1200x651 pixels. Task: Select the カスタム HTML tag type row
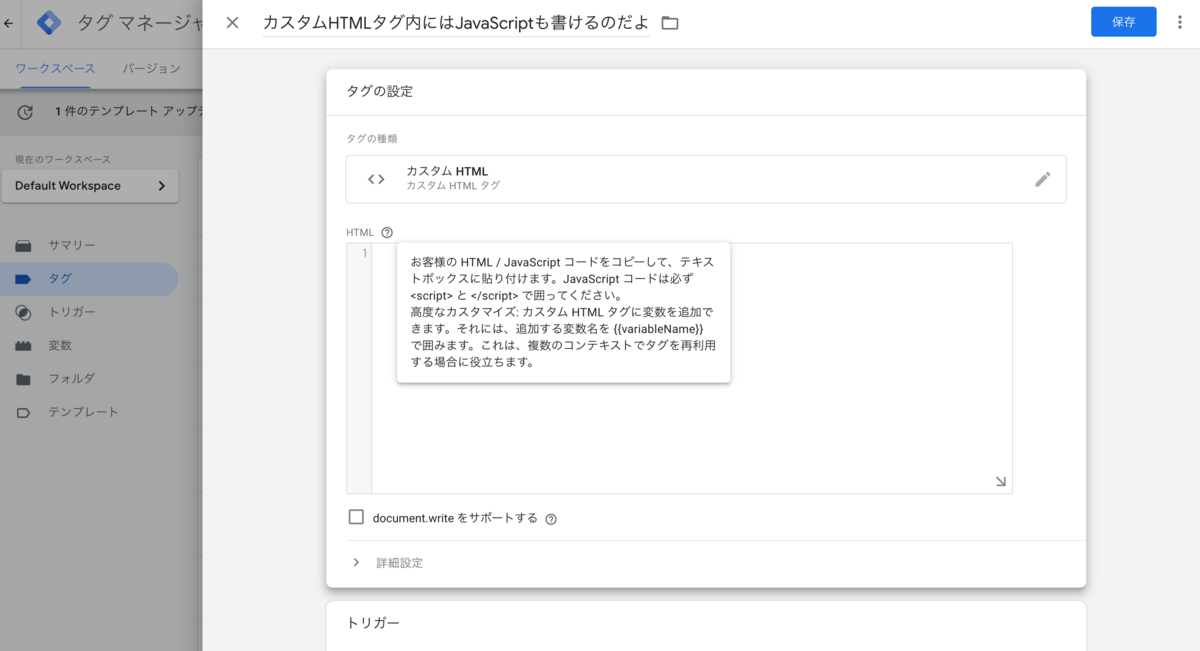(x=706, y=179)
